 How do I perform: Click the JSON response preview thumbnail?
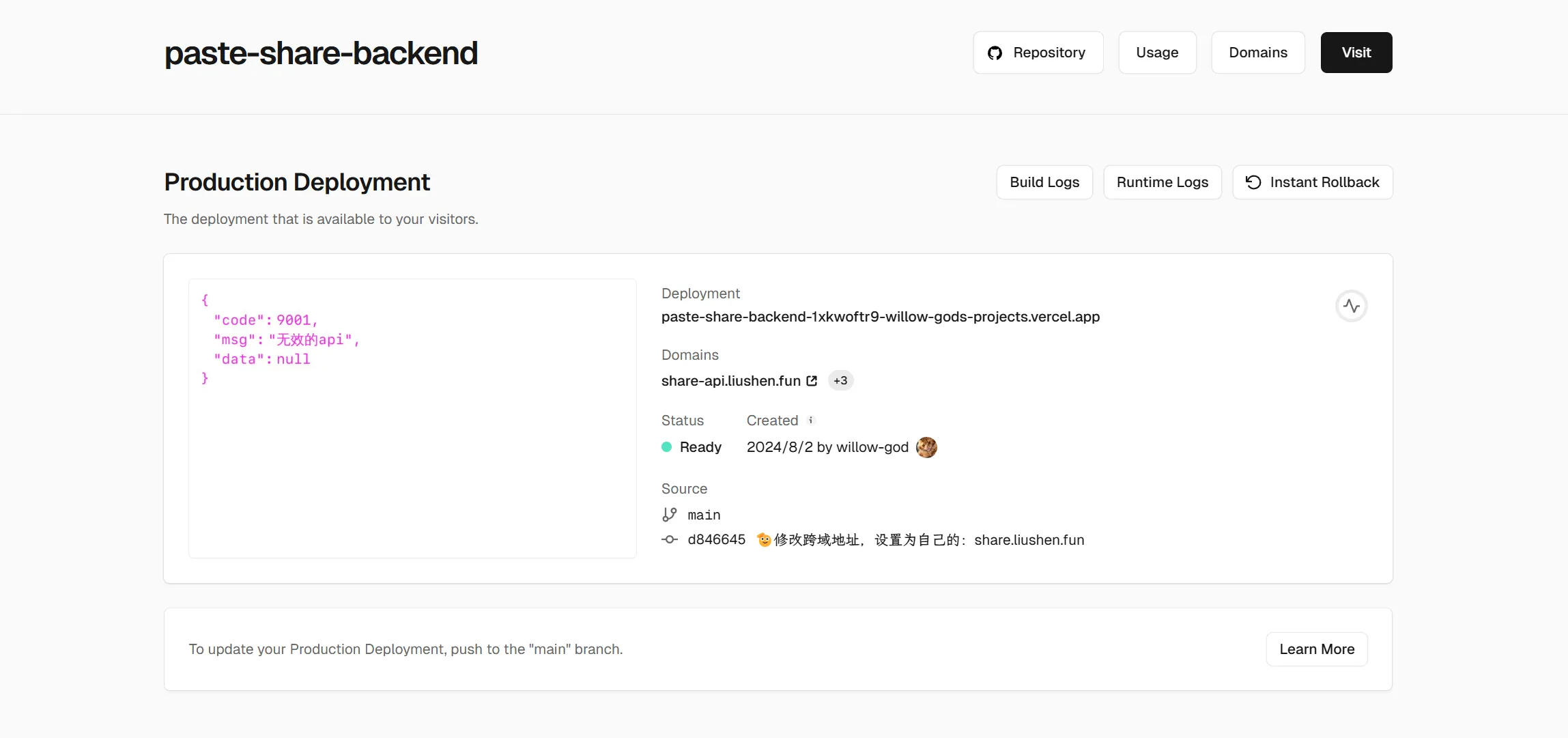(412, 418)
